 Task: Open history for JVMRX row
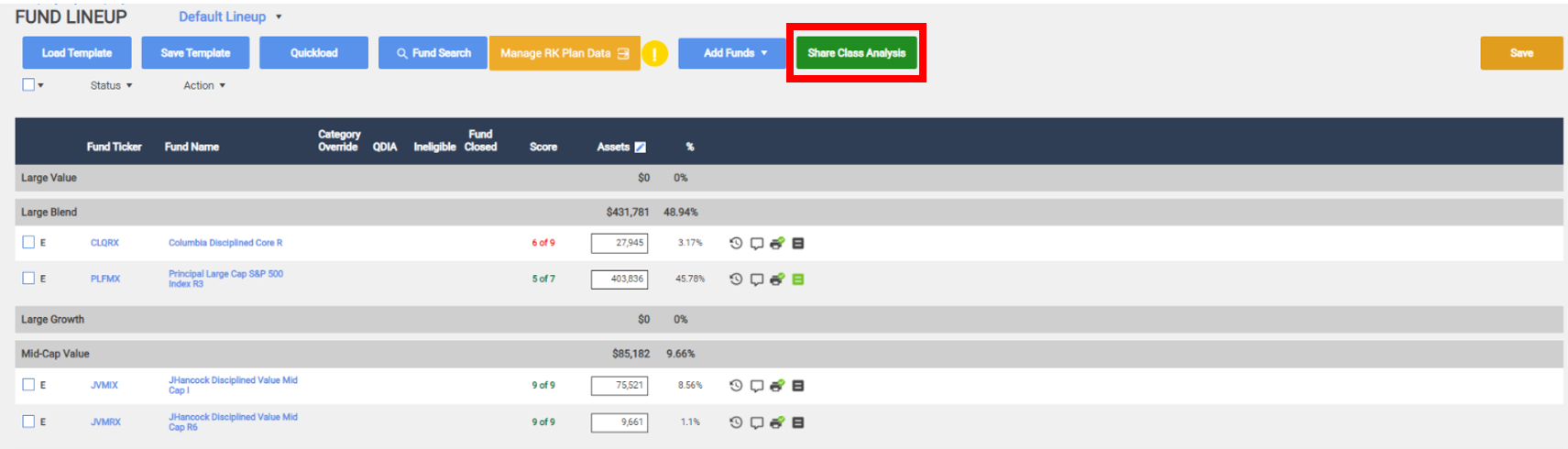pyautogui.click(x=736, y=422)
